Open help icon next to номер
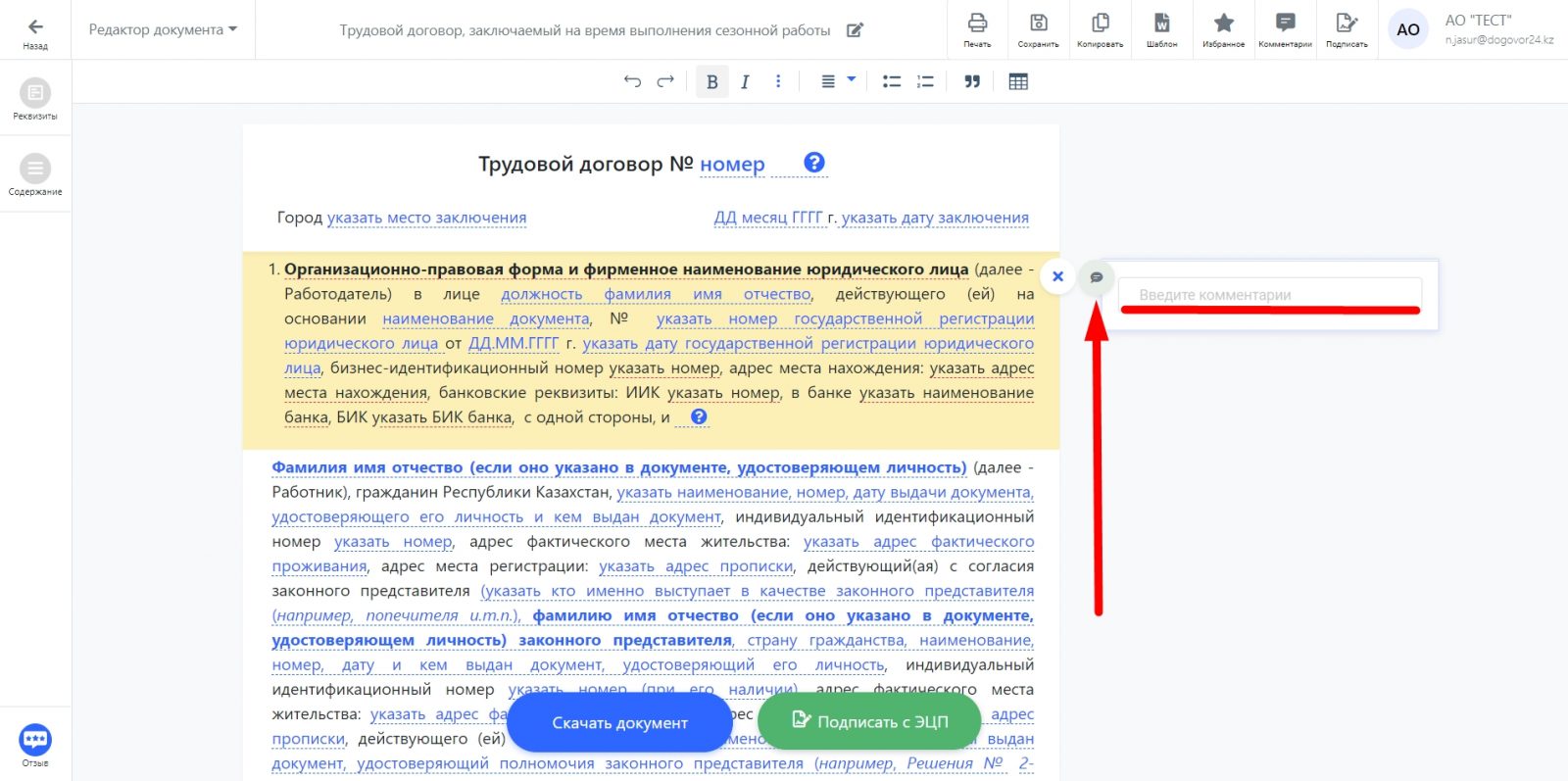 814,163
